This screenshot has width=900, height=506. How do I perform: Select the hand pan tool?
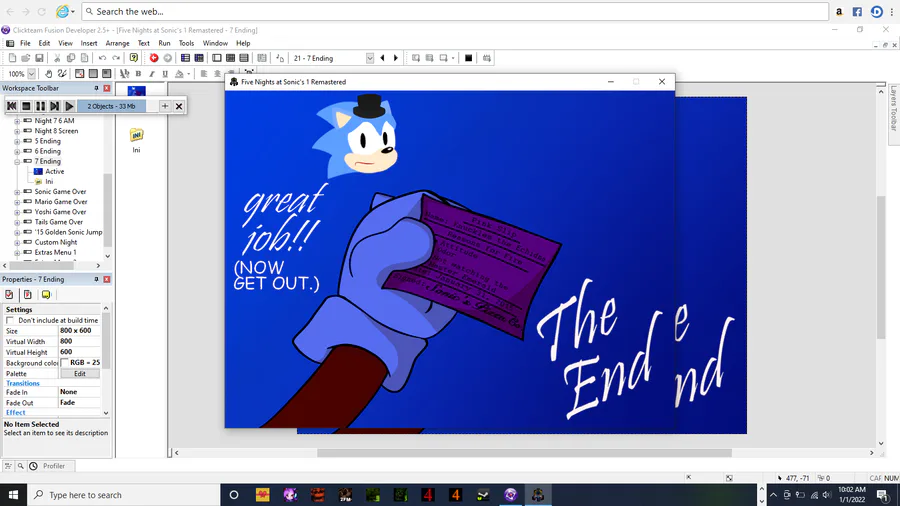pyautogui.click(x=49, y=73)
